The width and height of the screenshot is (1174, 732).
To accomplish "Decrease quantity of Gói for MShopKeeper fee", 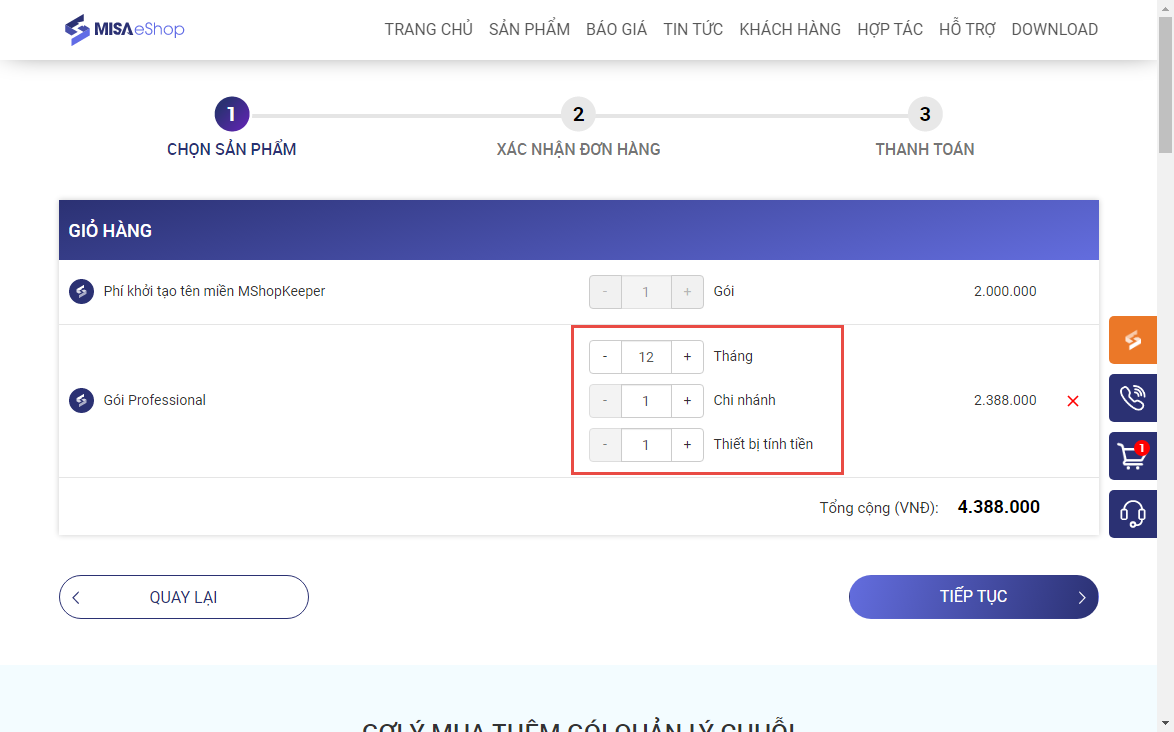I will 605,292.
